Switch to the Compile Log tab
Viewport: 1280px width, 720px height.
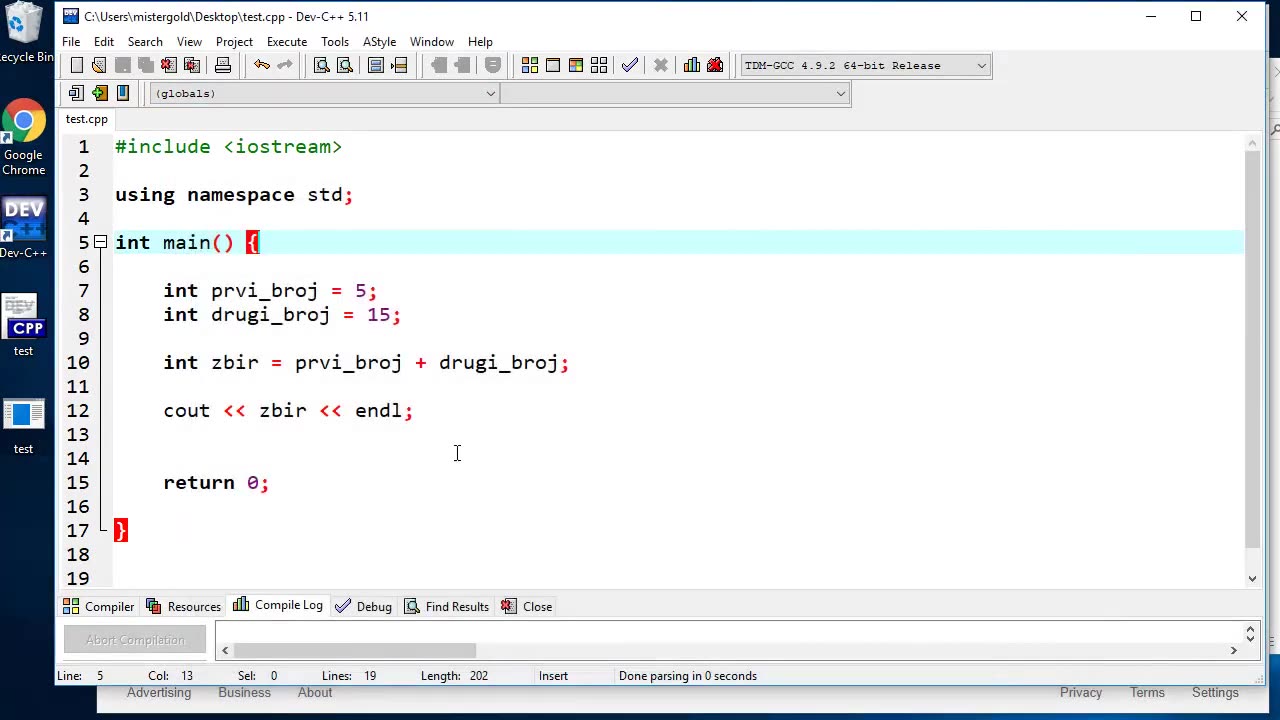(278, 606)
